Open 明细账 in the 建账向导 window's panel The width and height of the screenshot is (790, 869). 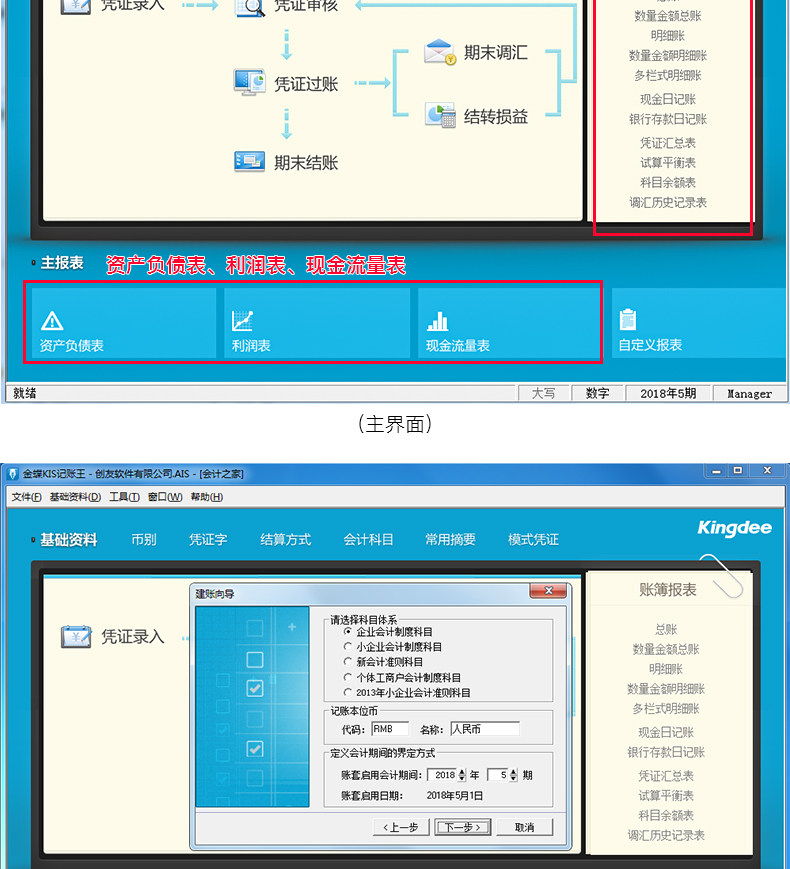pos(666,669)
